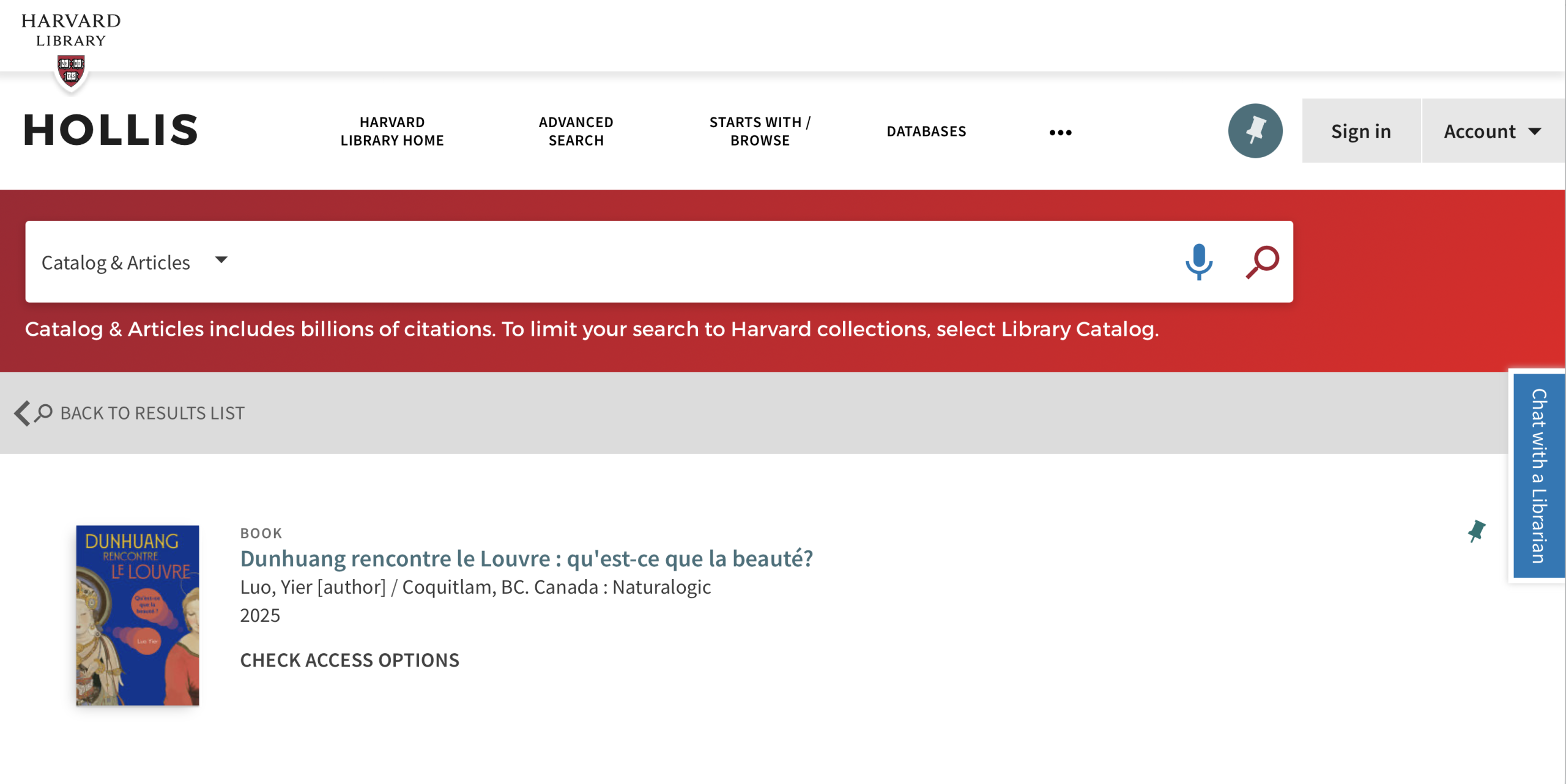Click the Dunhuang book cover thumbnail
Viewport: 1566px width, 784px height.
point(138,615)
